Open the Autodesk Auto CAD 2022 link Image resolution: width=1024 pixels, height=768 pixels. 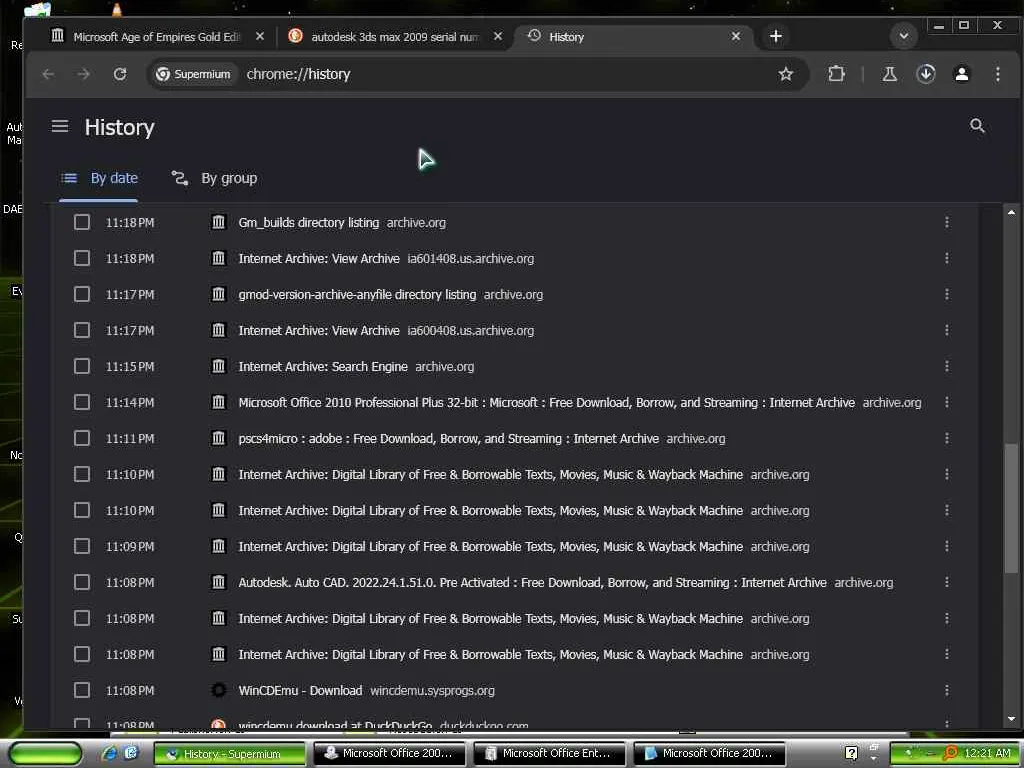(532, 583)
